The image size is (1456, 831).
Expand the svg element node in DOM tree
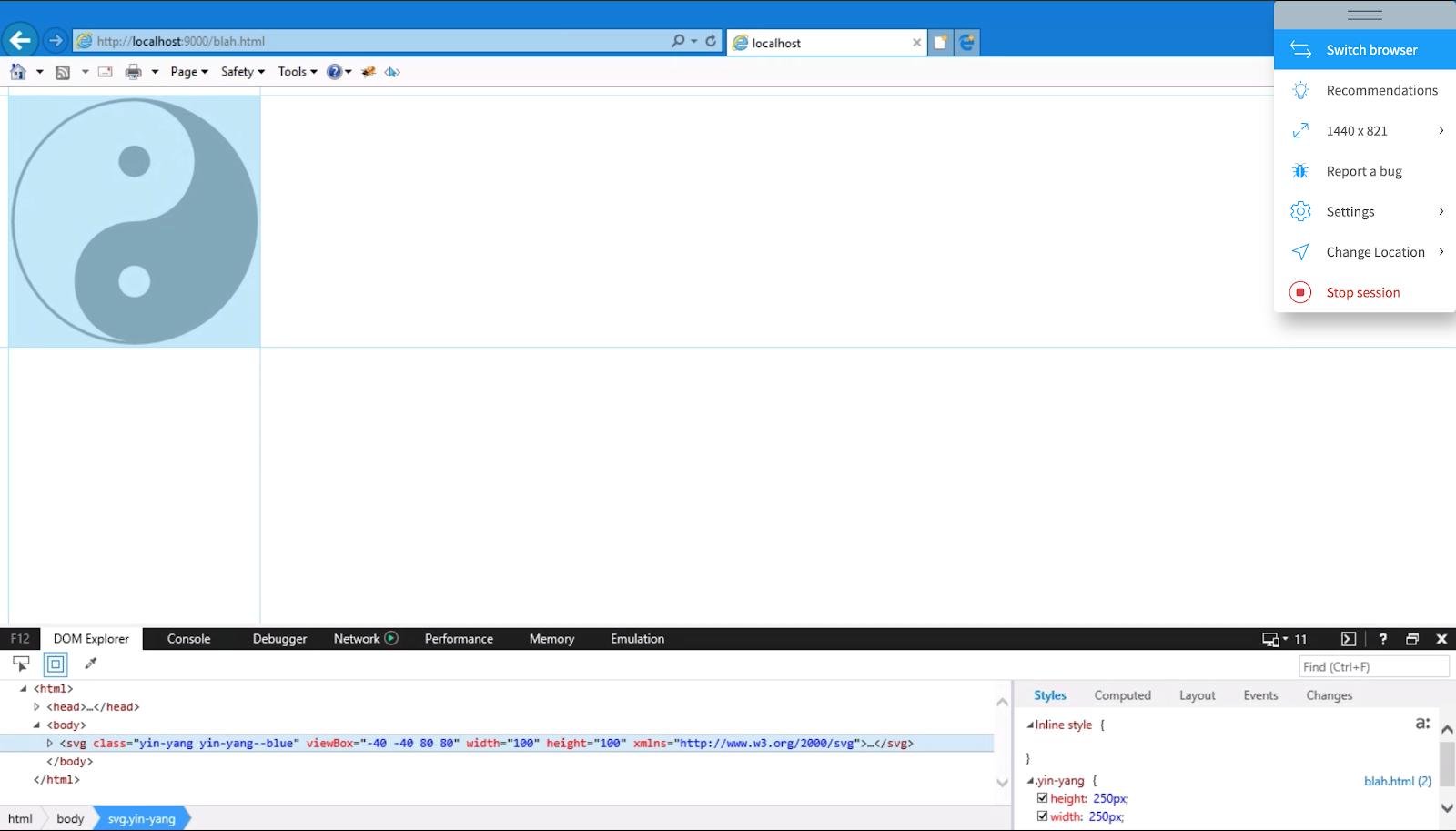(x=50, y=744)
